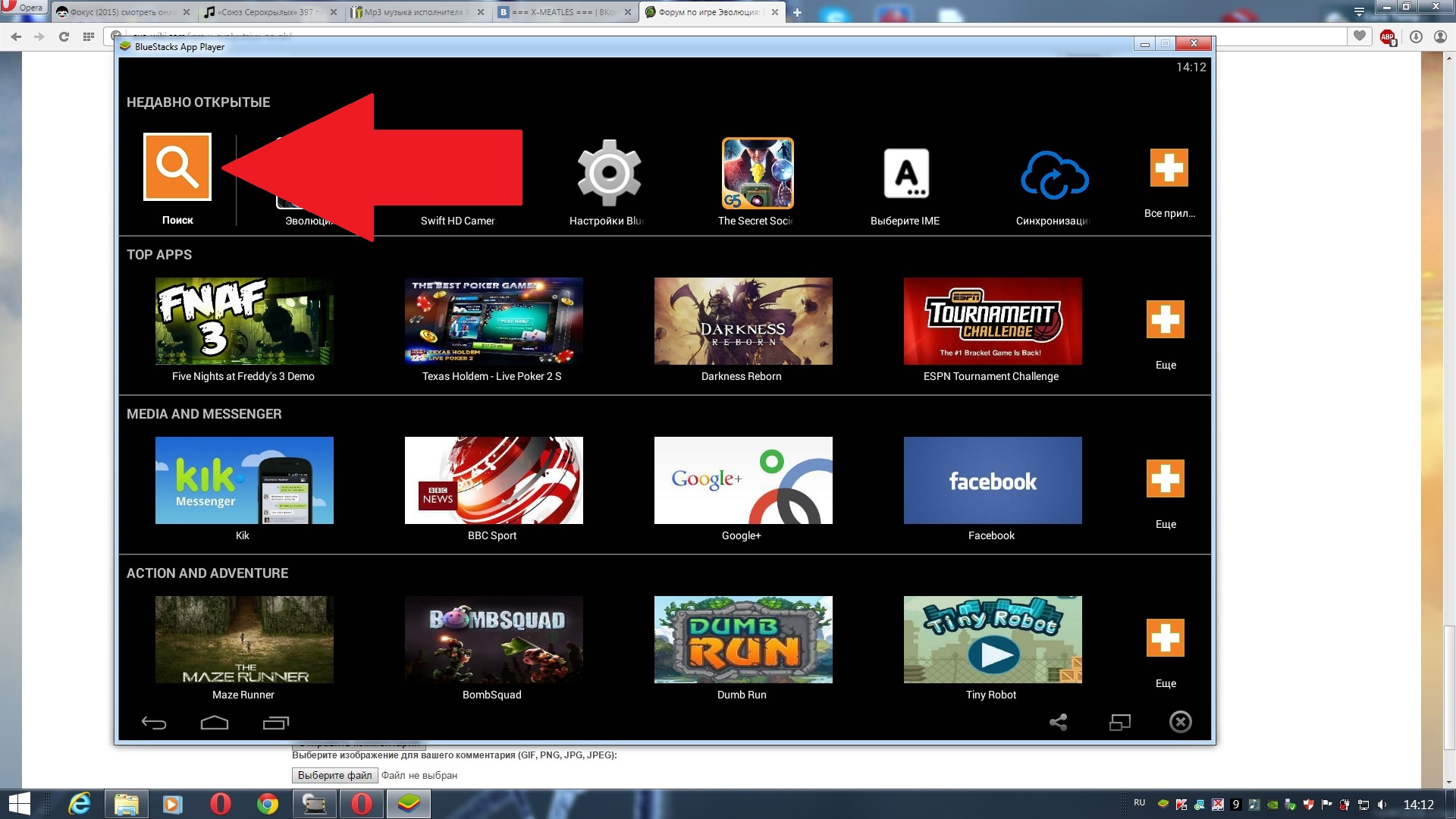Viewport: 1456px width, 819px height.
Task: Open the recent apps button
Action: pyautogui.click(x=275, y=723)
